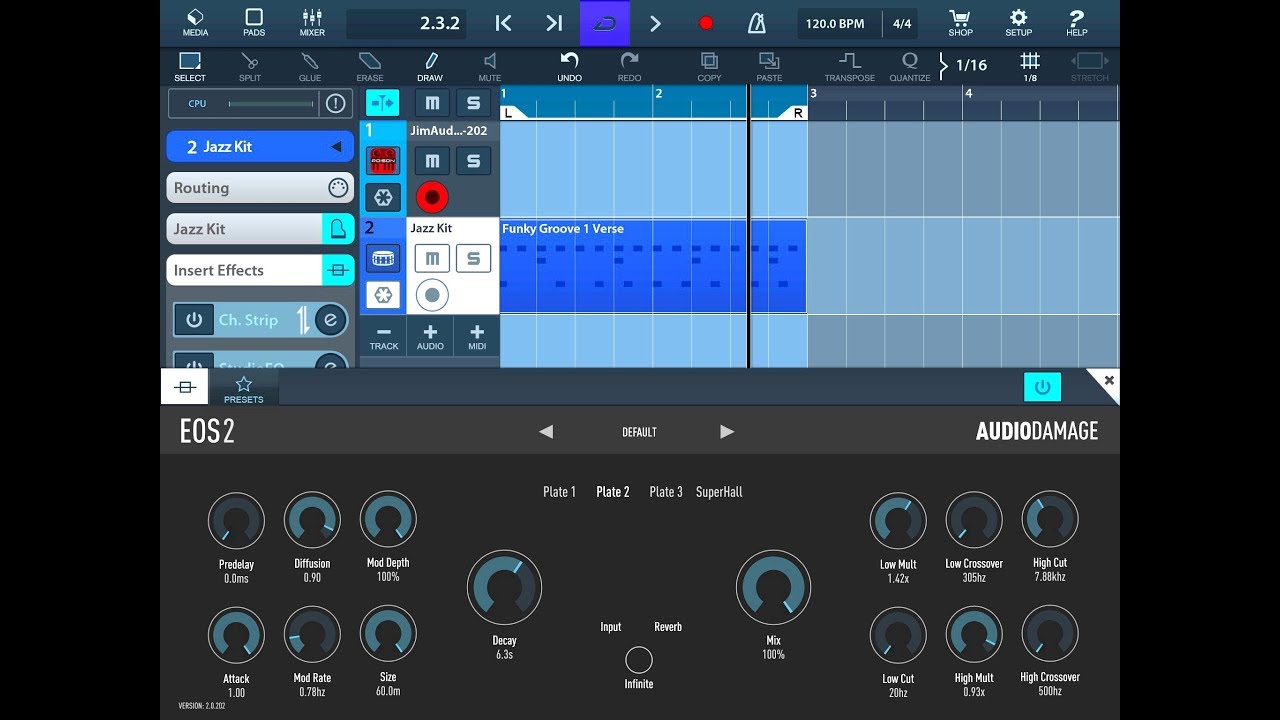This screenshot has height=720, width=1280.
Task: Open the Help page
Action: (1077, 22)
